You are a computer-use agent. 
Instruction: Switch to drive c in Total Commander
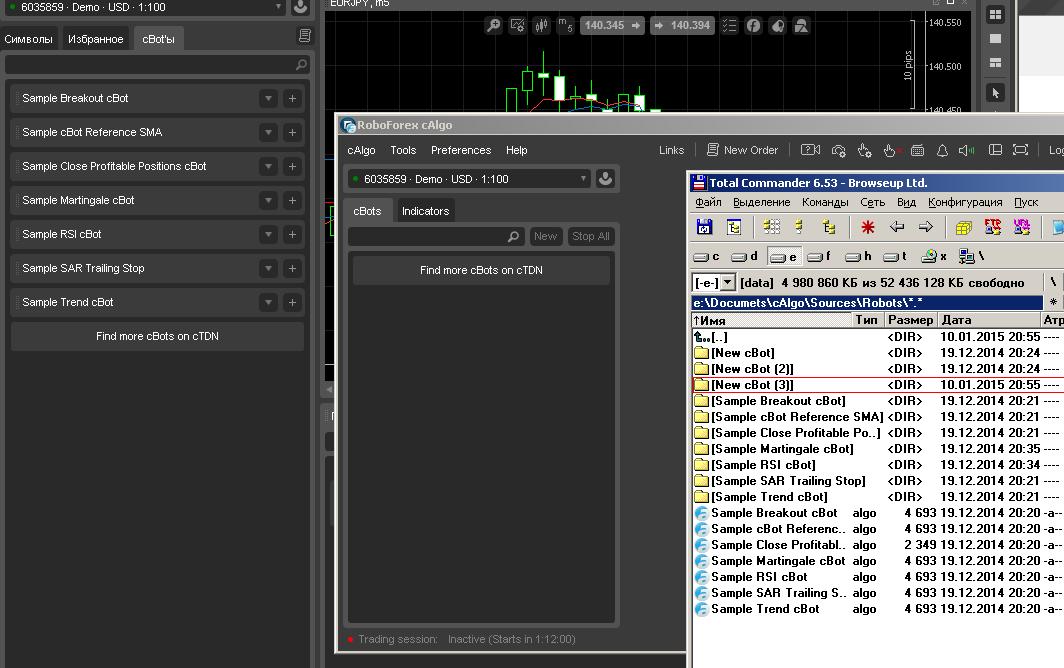(x=706, y=257)
